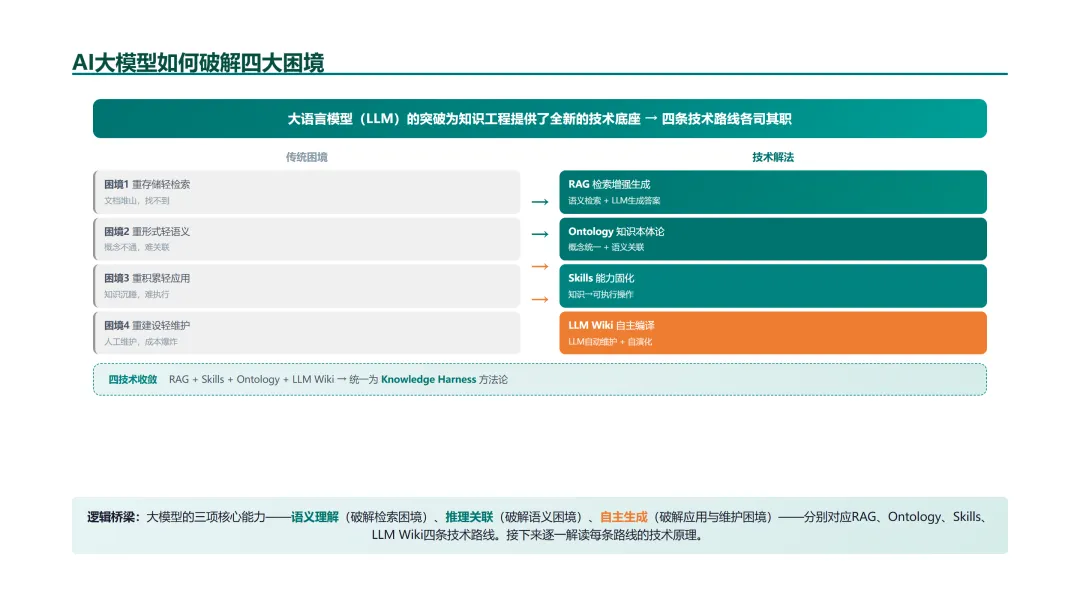Select the heading "困境2 重形式轻语义"
This screenshot has width=1080, height=608.
(147, 231)
